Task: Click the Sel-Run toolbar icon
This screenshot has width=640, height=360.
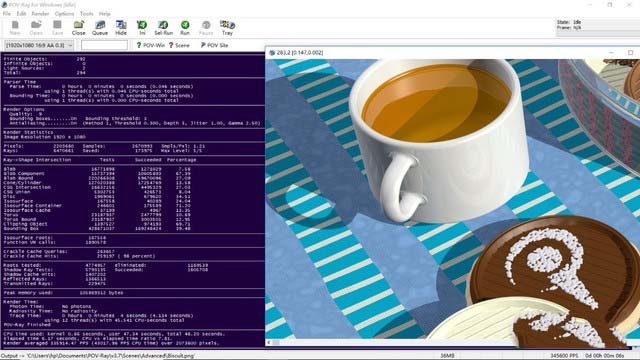Action: 163,28
